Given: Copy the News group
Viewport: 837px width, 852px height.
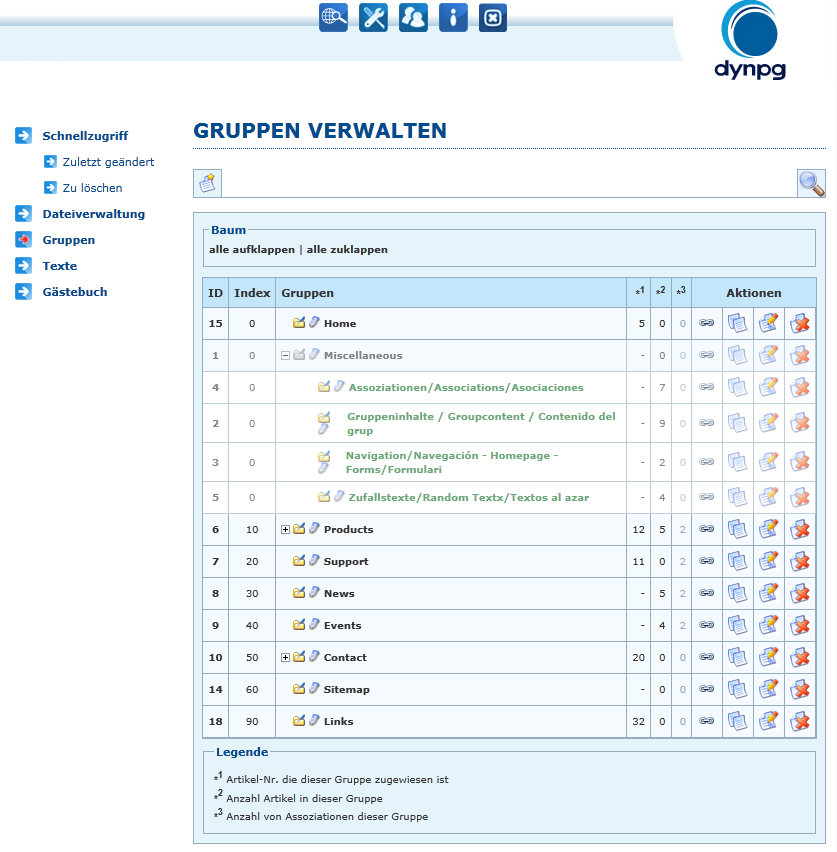Looking at the screenshot, I should (x=737, y=593).
